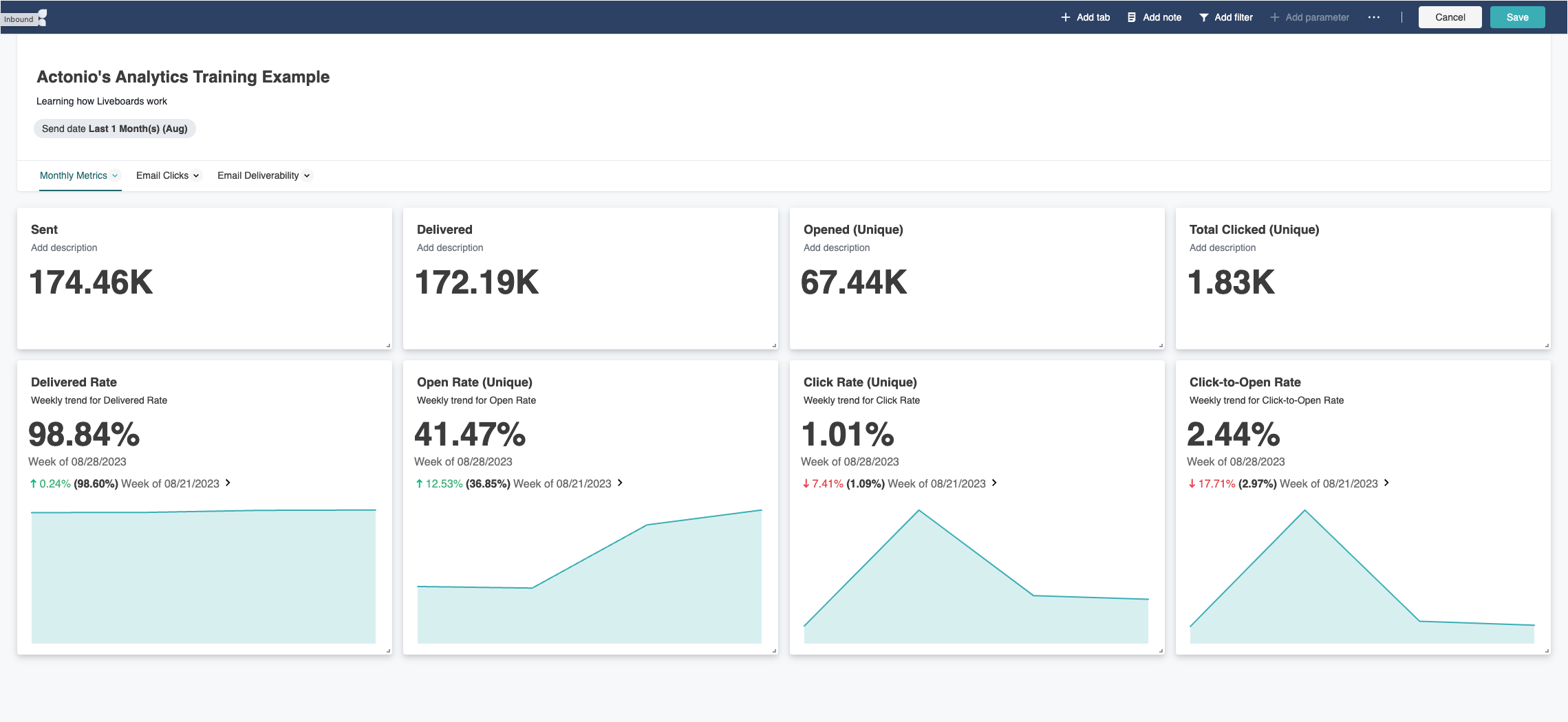Click the subtitle Learning how Liveboards work
This screenshot has width=1568, height=722.
[102, 101]
